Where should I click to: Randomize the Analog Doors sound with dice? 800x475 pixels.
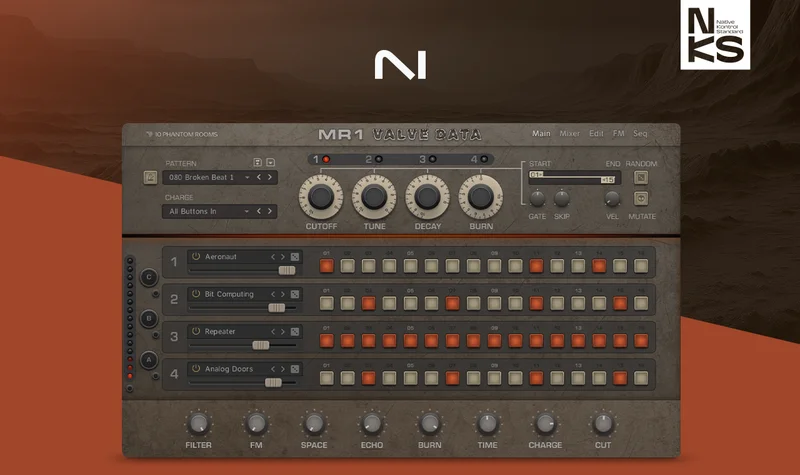(x=295, y=369)
